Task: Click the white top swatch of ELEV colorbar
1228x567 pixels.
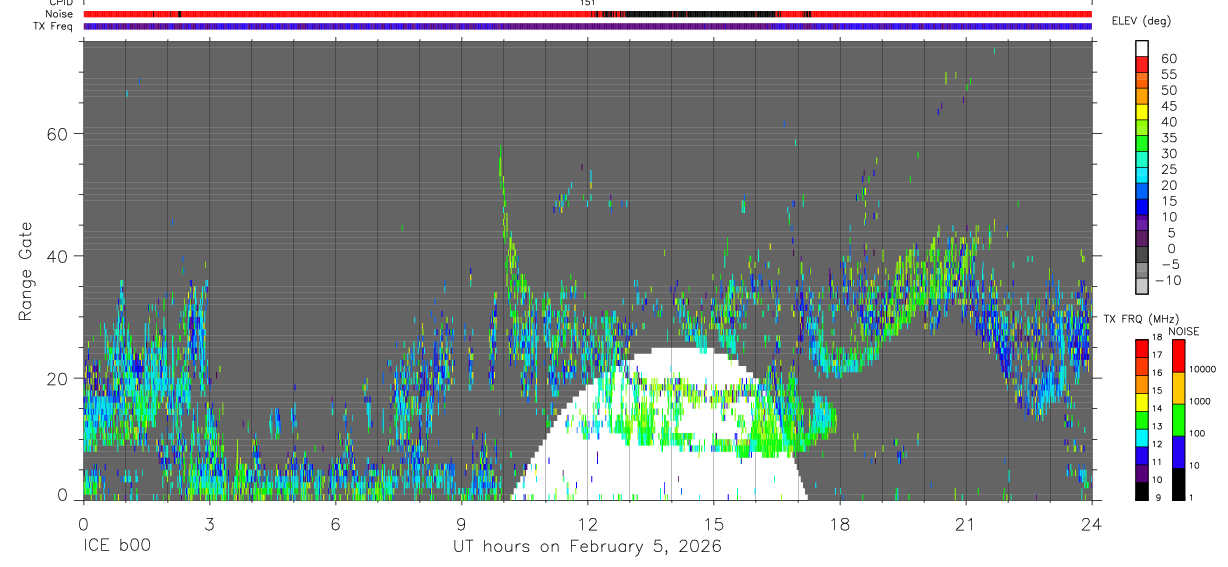Action: point(1143,47)
